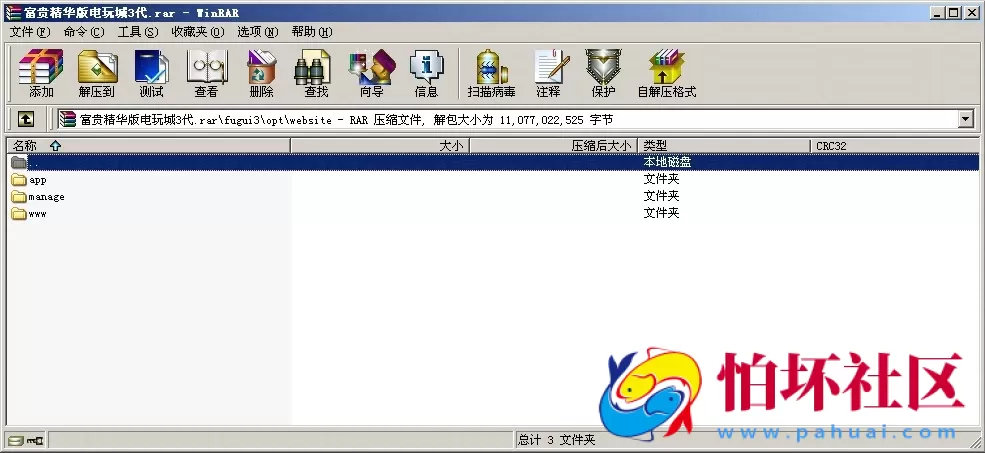Minimize the WinRAR window
Image resolution: width=985 pixels, height=453 pixels.
click(x=939, y=13)
